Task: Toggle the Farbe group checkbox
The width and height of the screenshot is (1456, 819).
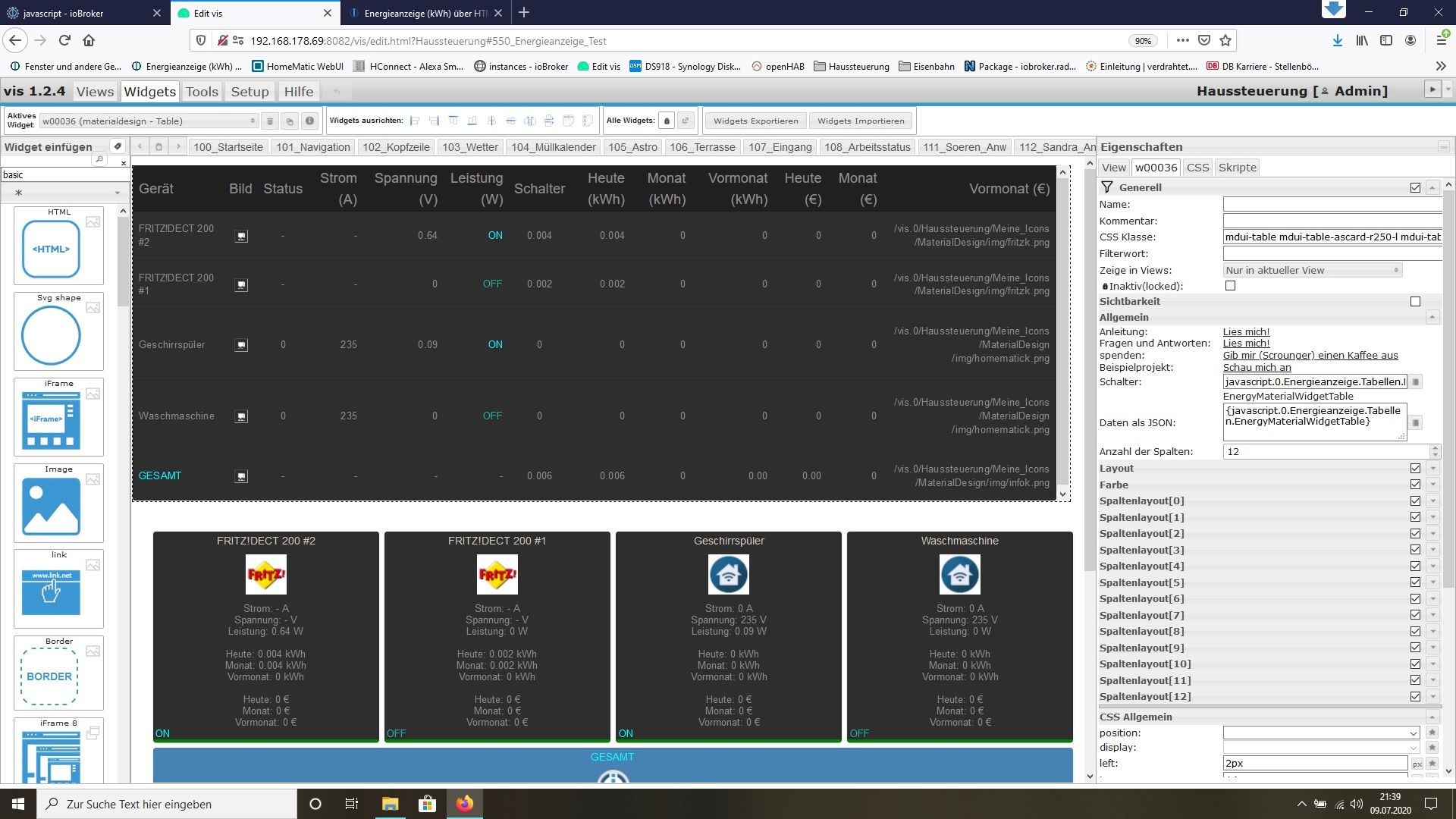Action: click(1415, 485)
